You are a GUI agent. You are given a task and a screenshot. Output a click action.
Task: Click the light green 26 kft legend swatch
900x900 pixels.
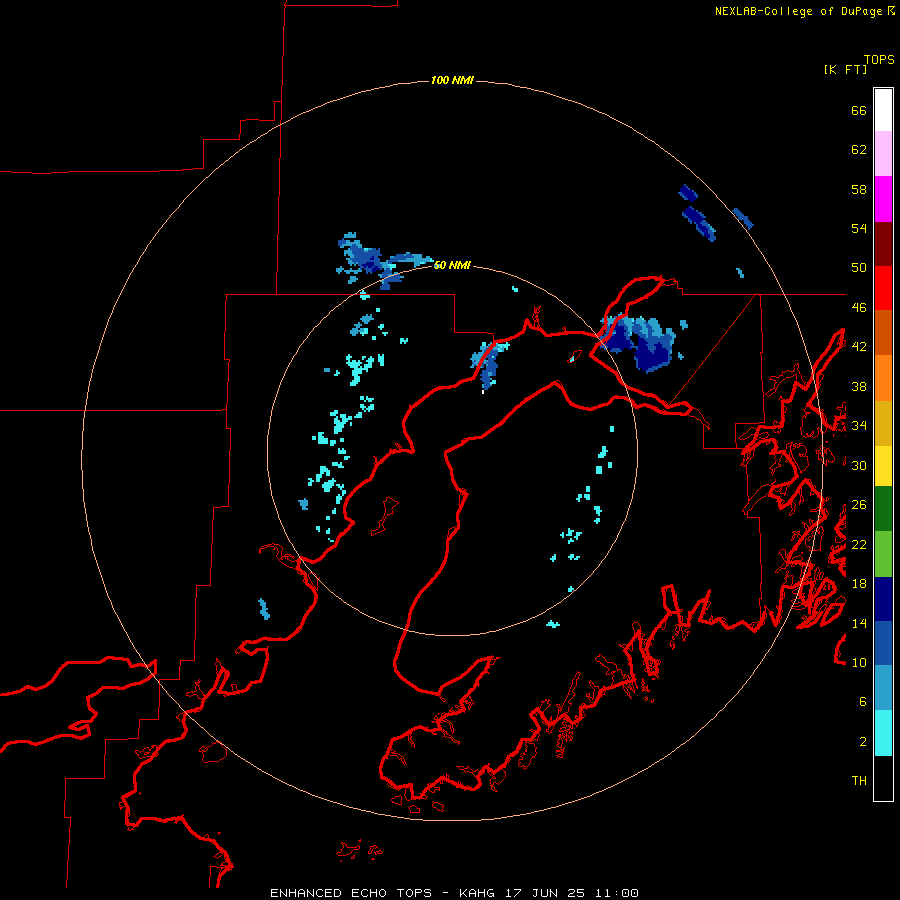coord(883,554)
